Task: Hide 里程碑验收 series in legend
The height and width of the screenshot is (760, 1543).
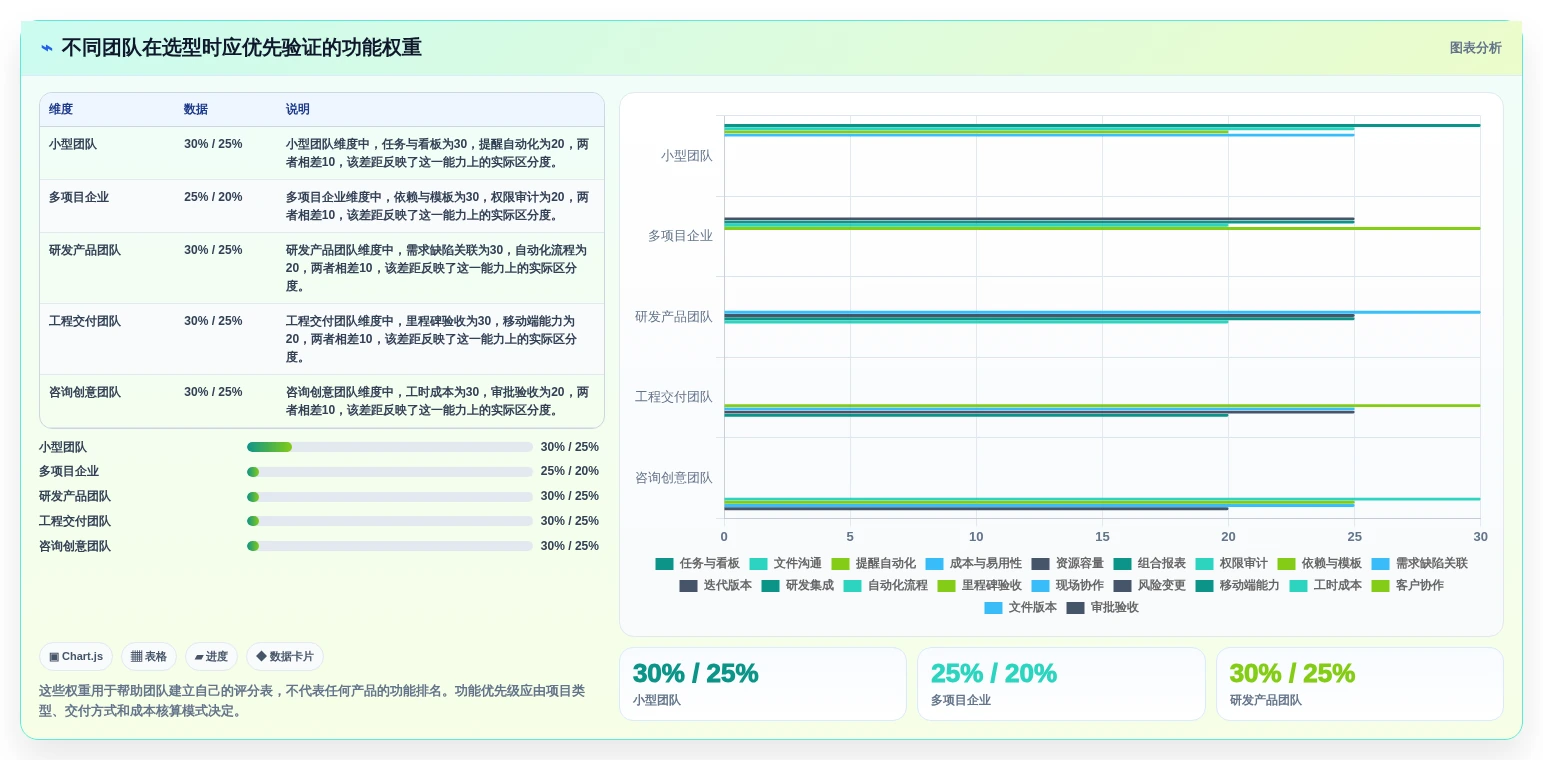Action: click(979, 586)
